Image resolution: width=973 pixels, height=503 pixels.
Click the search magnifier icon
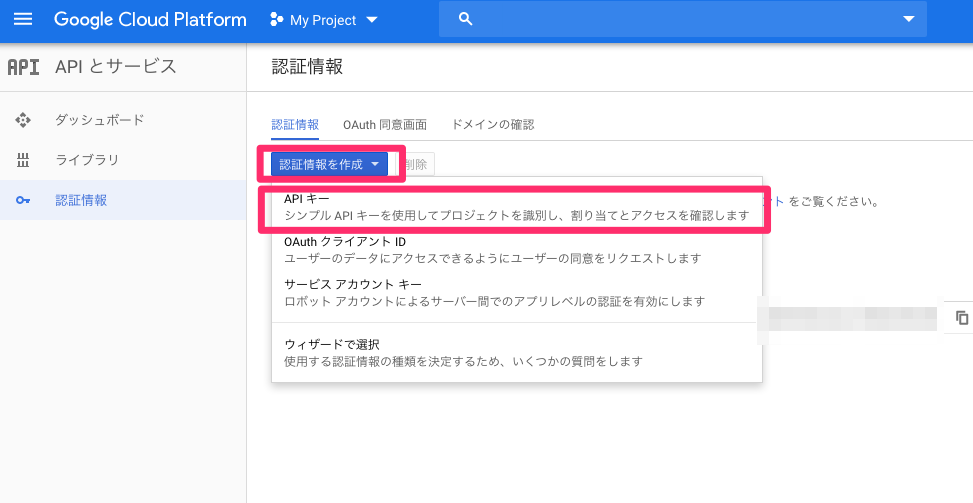tap(465, 19)
